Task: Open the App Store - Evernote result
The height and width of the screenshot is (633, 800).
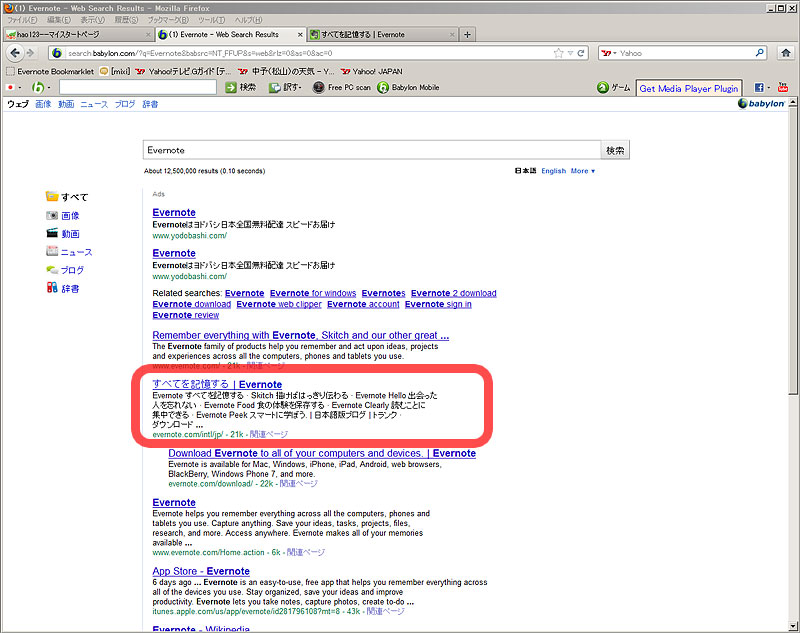Action: [x=201, y=571]
